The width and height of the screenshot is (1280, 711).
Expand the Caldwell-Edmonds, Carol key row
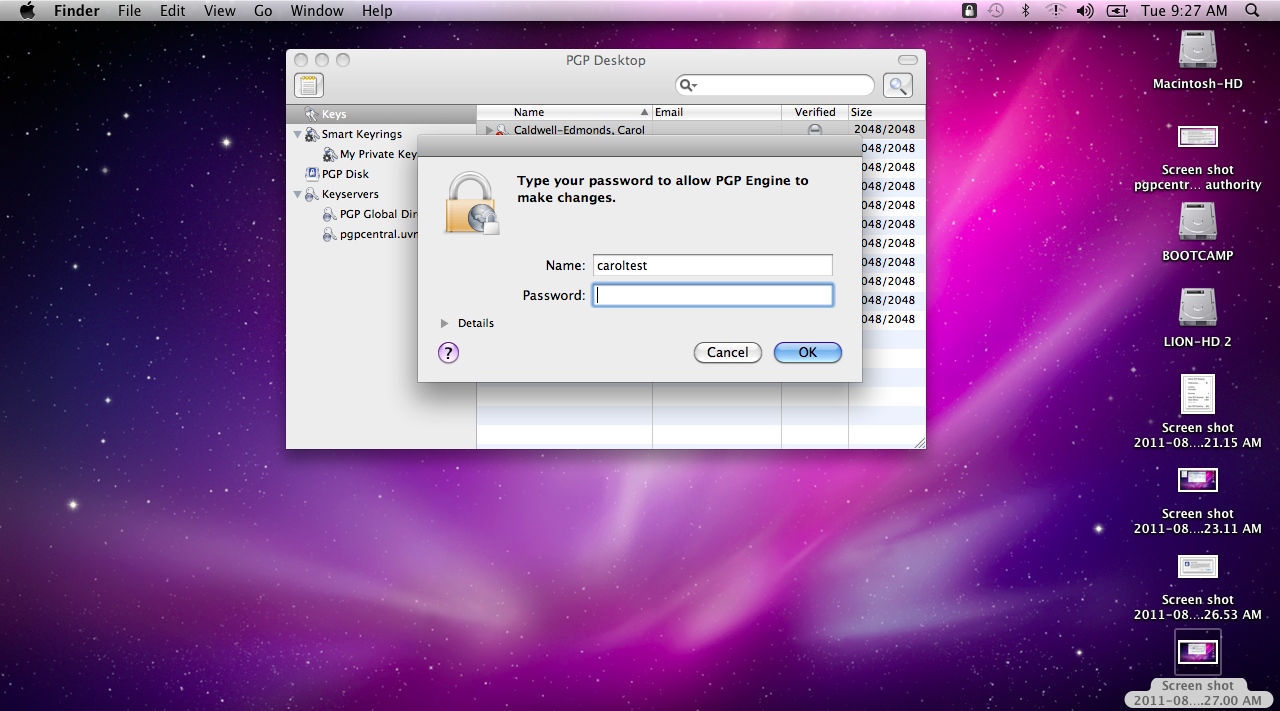(489, 130)
